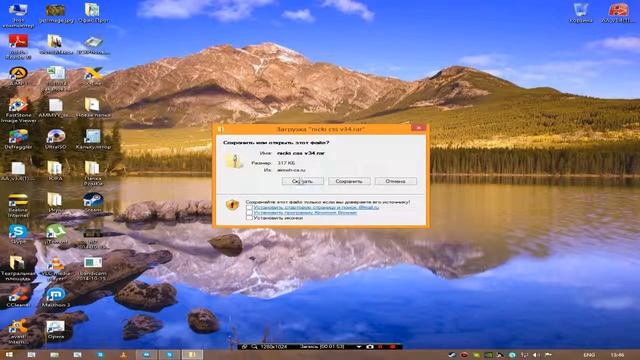Image resolution: width=640 pixels, height=360 pixels.
Task: Click the Bandicam recorder camera icon
Action: coord(369,347)
